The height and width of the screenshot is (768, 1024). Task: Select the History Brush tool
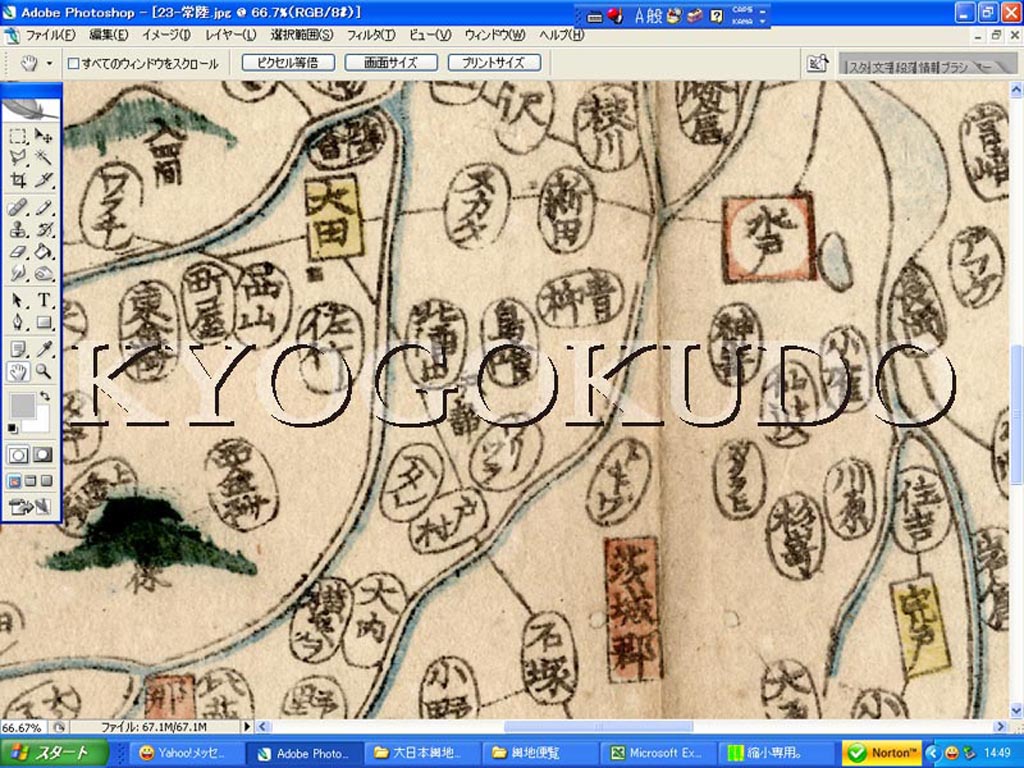(43, 229)
